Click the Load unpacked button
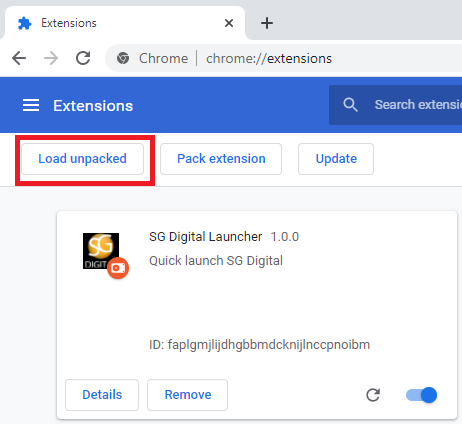The height and width of the screenshot is (424, 462). [82, 159]
